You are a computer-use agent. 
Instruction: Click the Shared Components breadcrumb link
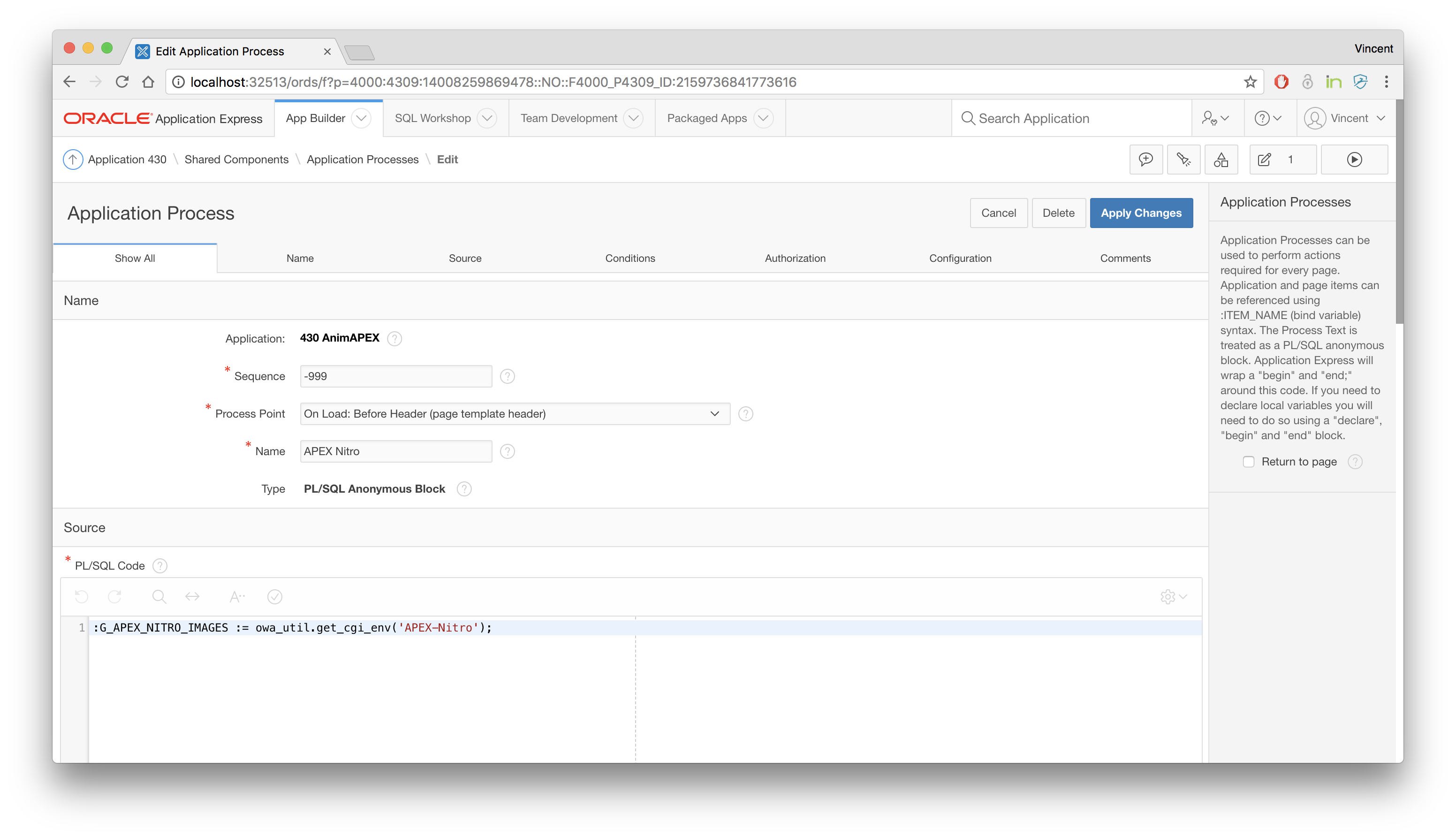pyautogui.click(x=236, y=160)
